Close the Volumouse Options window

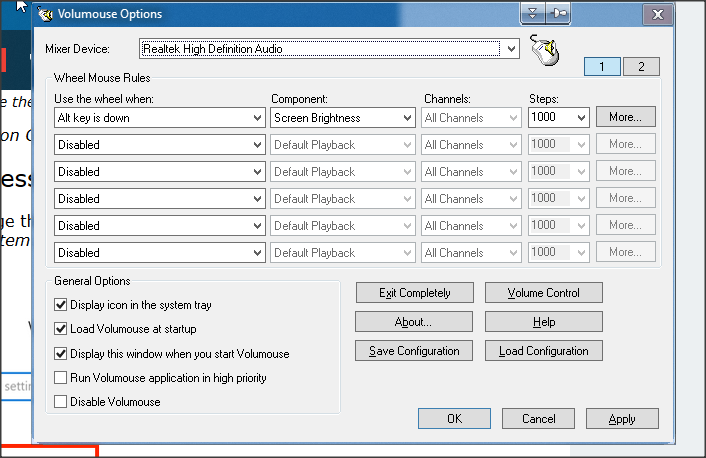pyautogui.click(x=657, y=14)
